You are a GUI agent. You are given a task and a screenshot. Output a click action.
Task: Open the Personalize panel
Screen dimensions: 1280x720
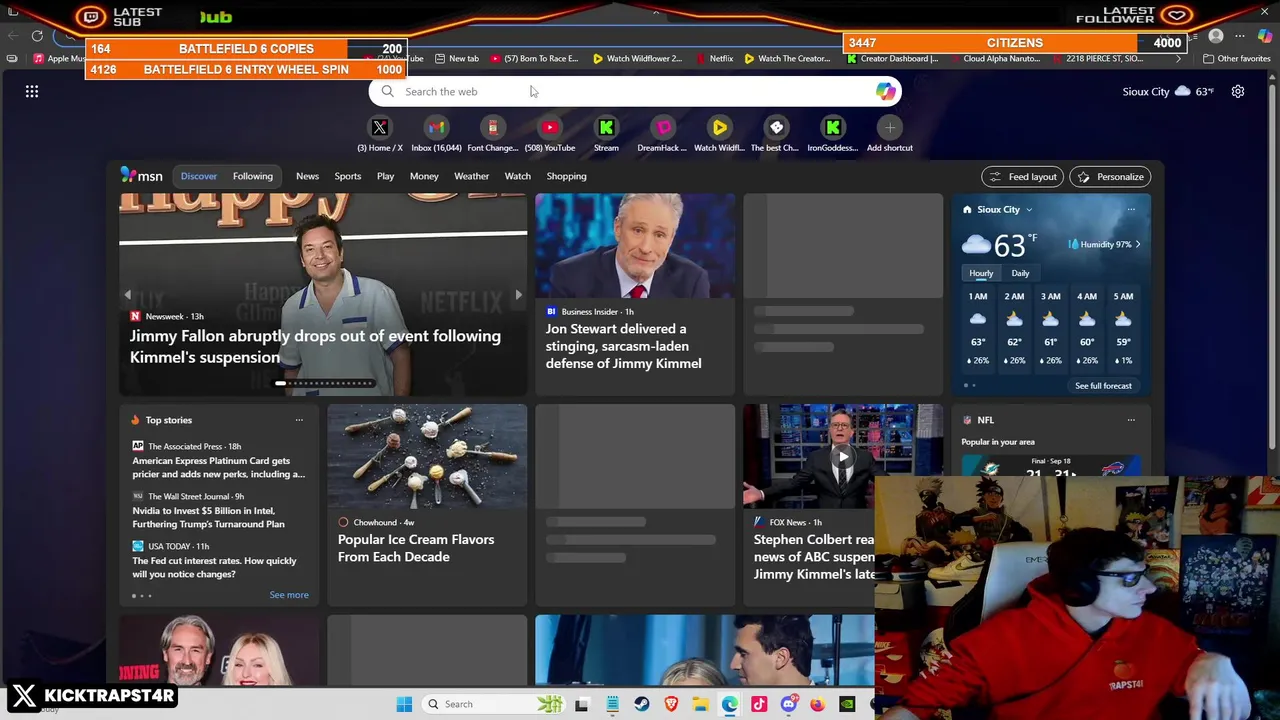[x=1110, y=176]
